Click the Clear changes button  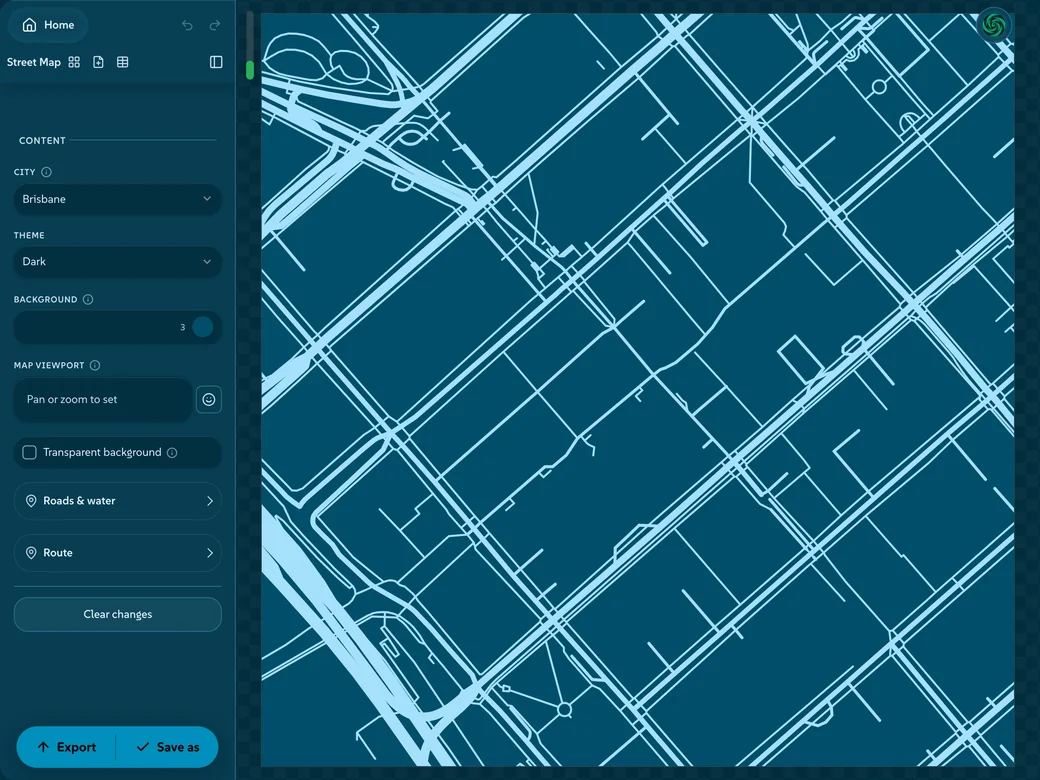tap(117, 614)
